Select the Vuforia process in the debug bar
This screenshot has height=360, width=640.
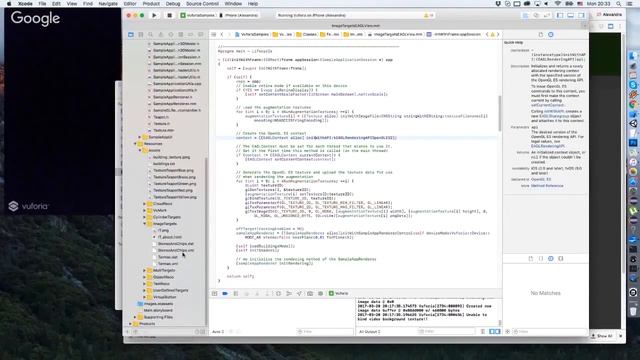point(339,293)
